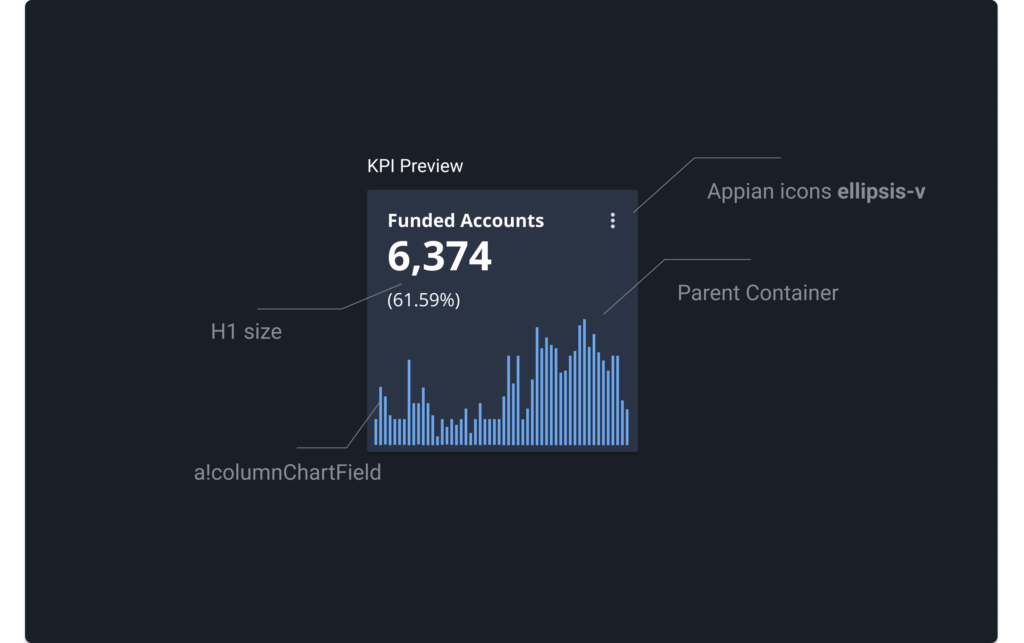The height and width of the screenshot is (643, 1024).
Task: Click the H1 size annotation label
Action: [246, 332]
